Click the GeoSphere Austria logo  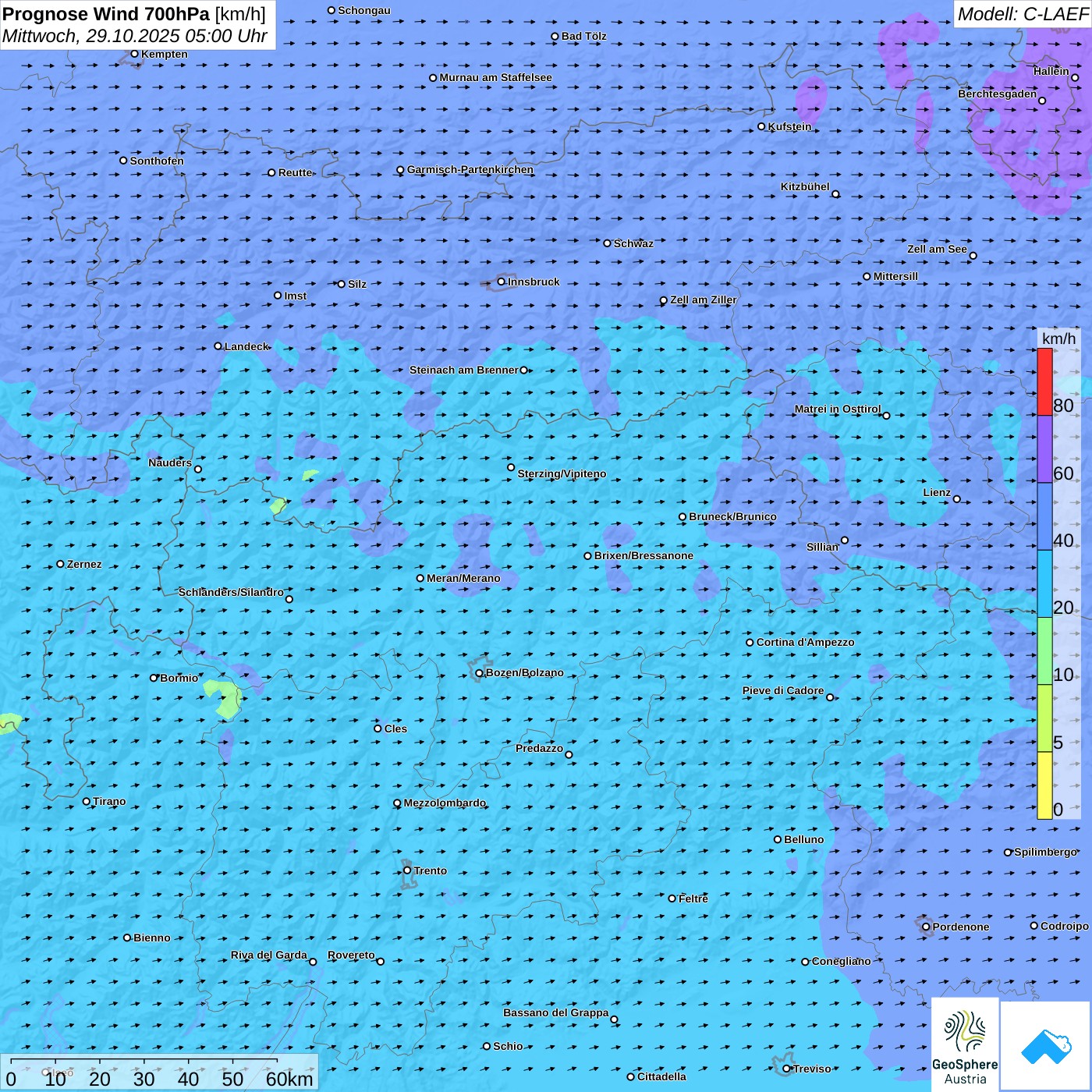(x=965, y=1044)
